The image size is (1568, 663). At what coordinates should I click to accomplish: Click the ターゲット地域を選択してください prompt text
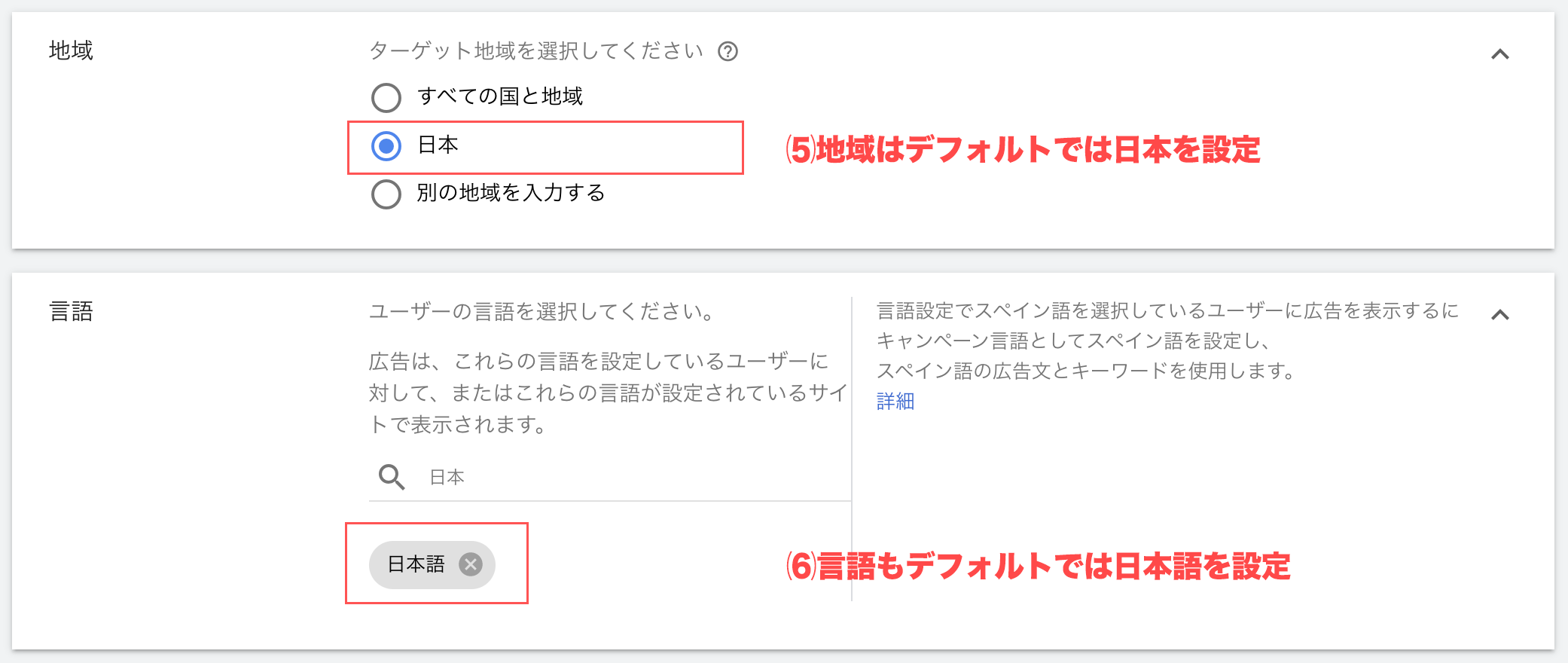tap(535, 51)
